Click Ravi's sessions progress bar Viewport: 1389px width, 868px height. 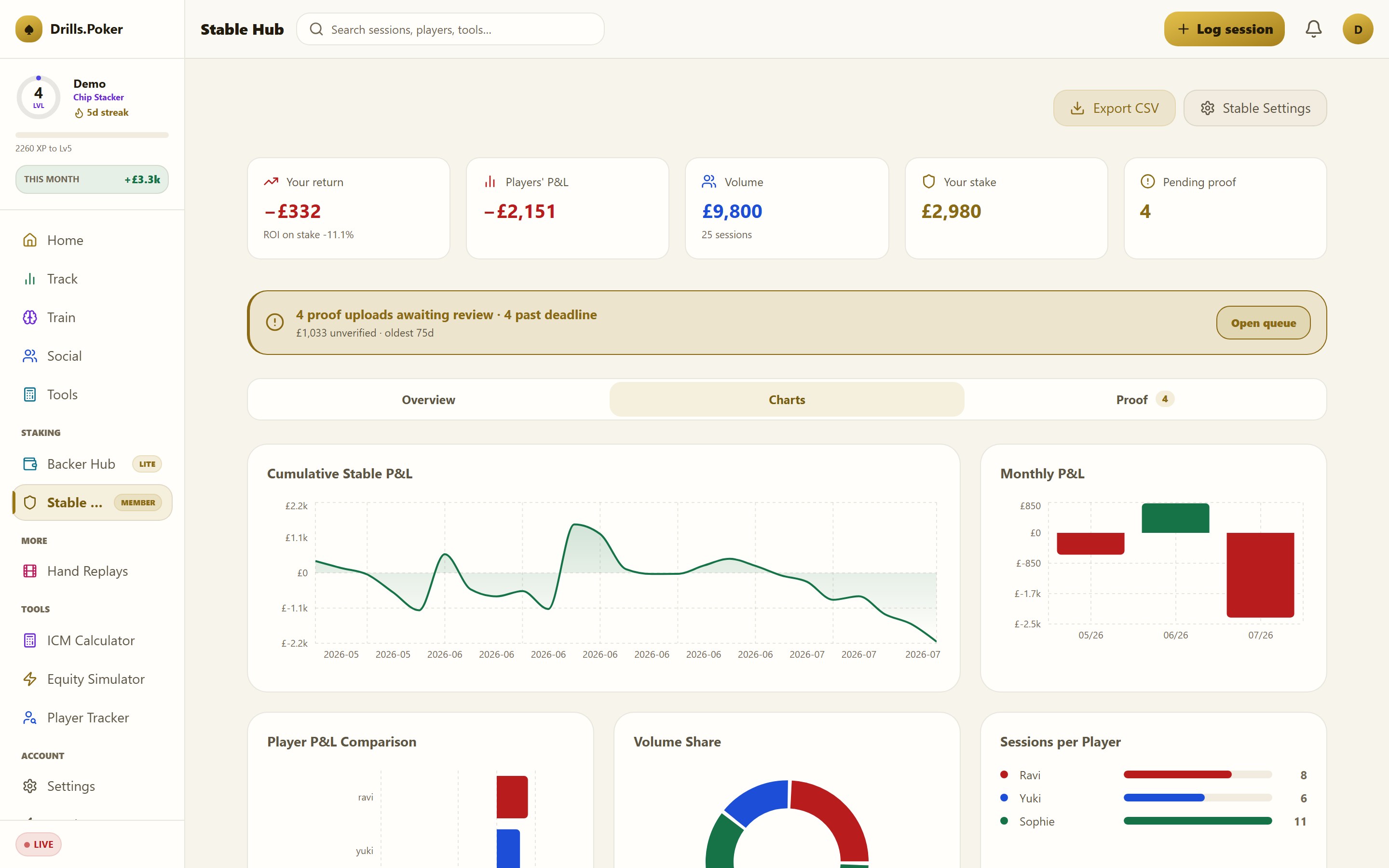pos(1198,774)
